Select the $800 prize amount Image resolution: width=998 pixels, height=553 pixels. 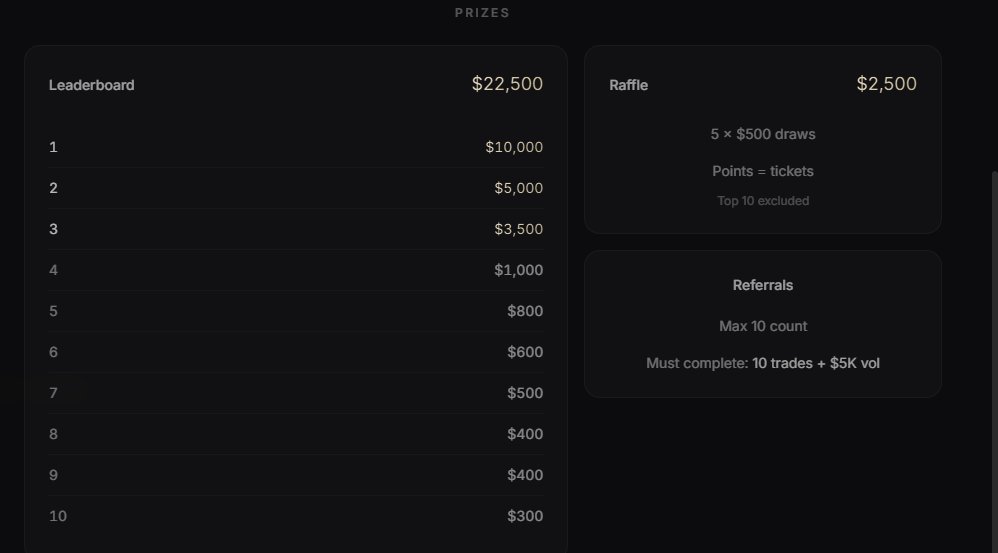524,311
